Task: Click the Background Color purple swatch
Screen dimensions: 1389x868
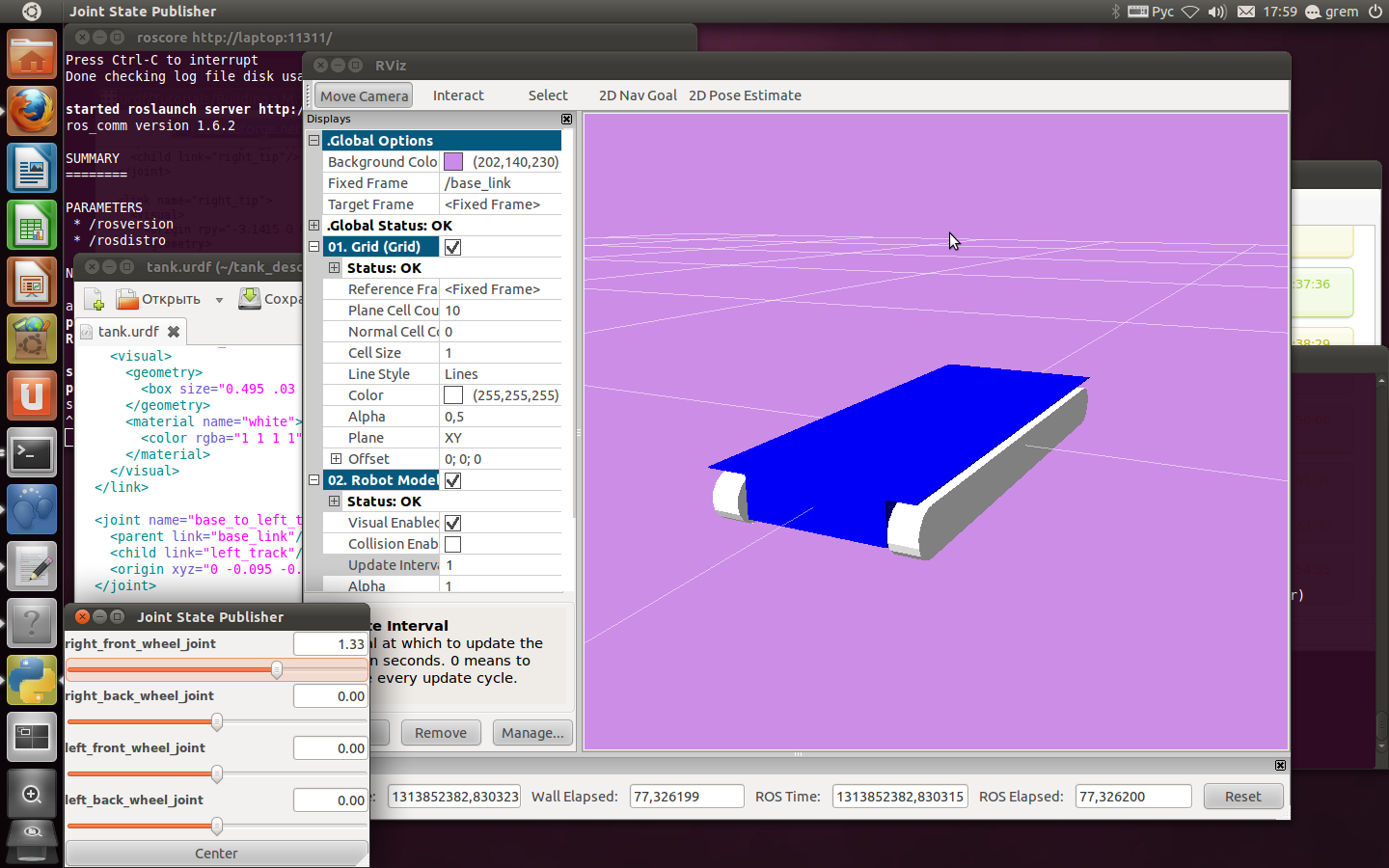Action: 452,162
